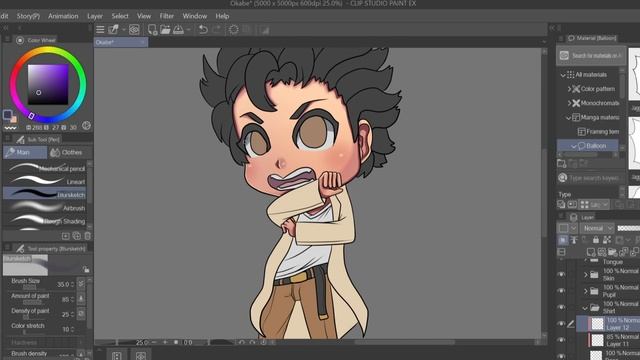
Task: Select the Balloon material category
Action: pyautogui.click(x=588, y=146)
